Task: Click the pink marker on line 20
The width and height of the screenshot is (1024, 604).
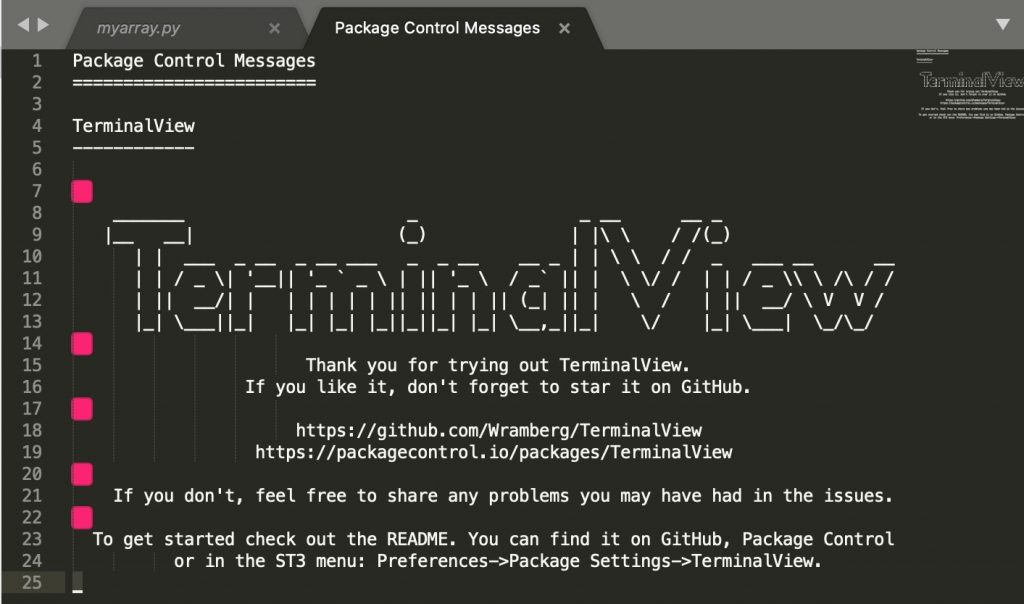Action: 82,474
